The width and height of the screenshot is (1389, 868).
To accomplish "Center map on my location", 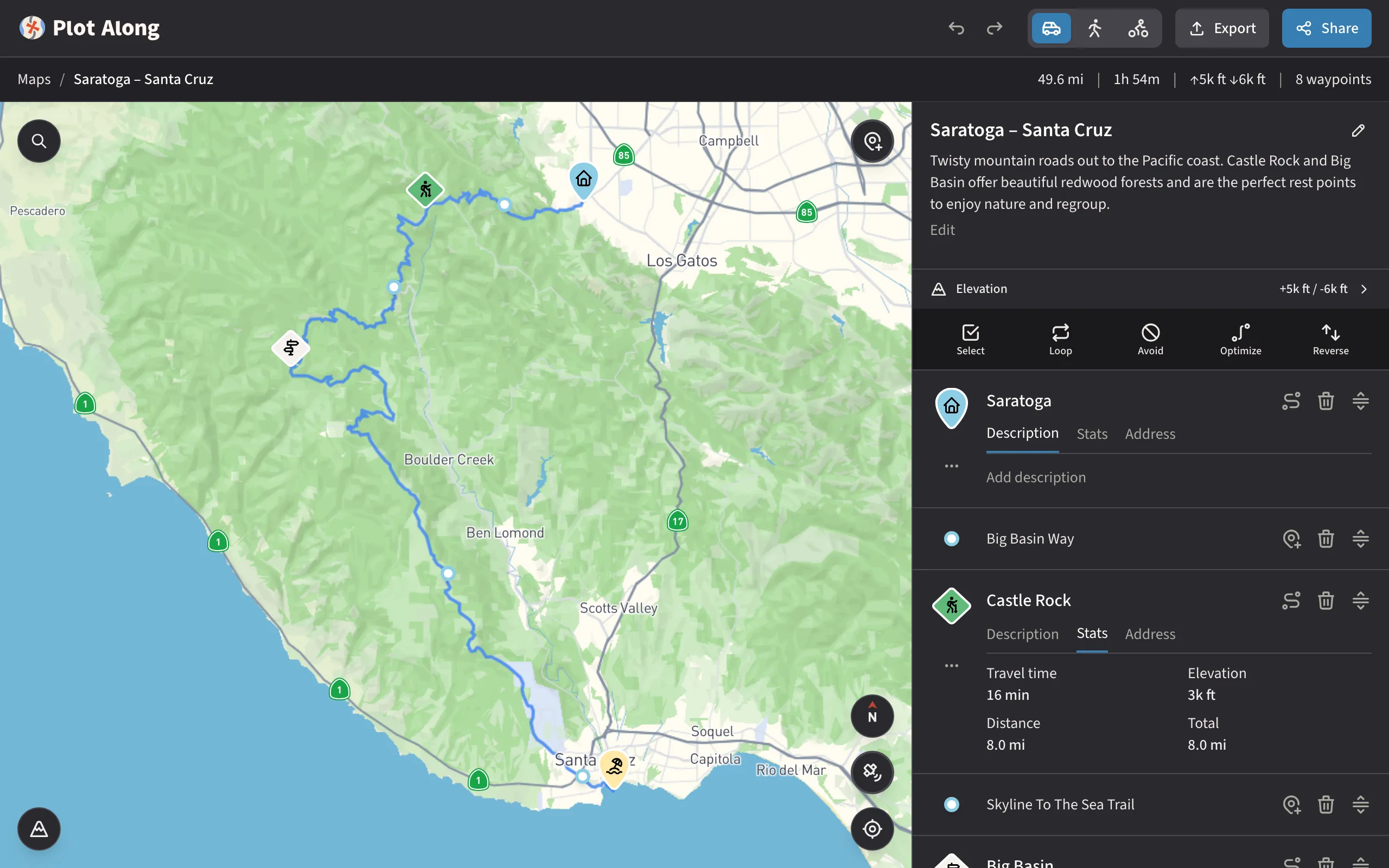I will tap(872, 829).
